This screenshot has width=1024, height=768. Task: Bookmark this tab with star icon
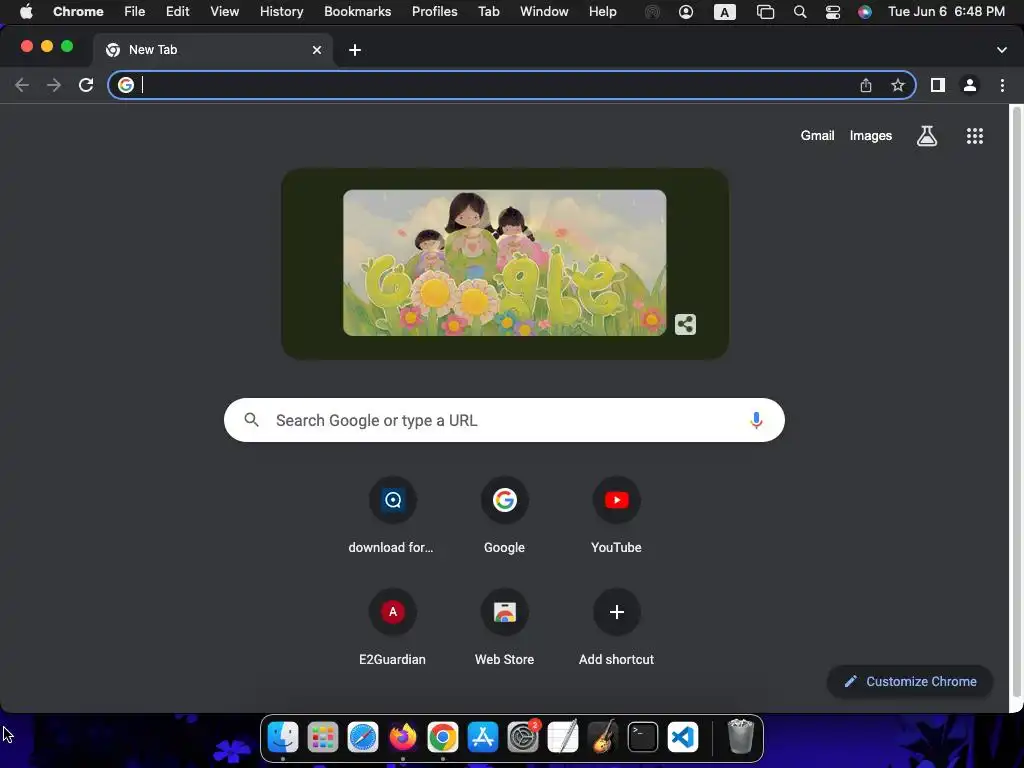(898, 85)
